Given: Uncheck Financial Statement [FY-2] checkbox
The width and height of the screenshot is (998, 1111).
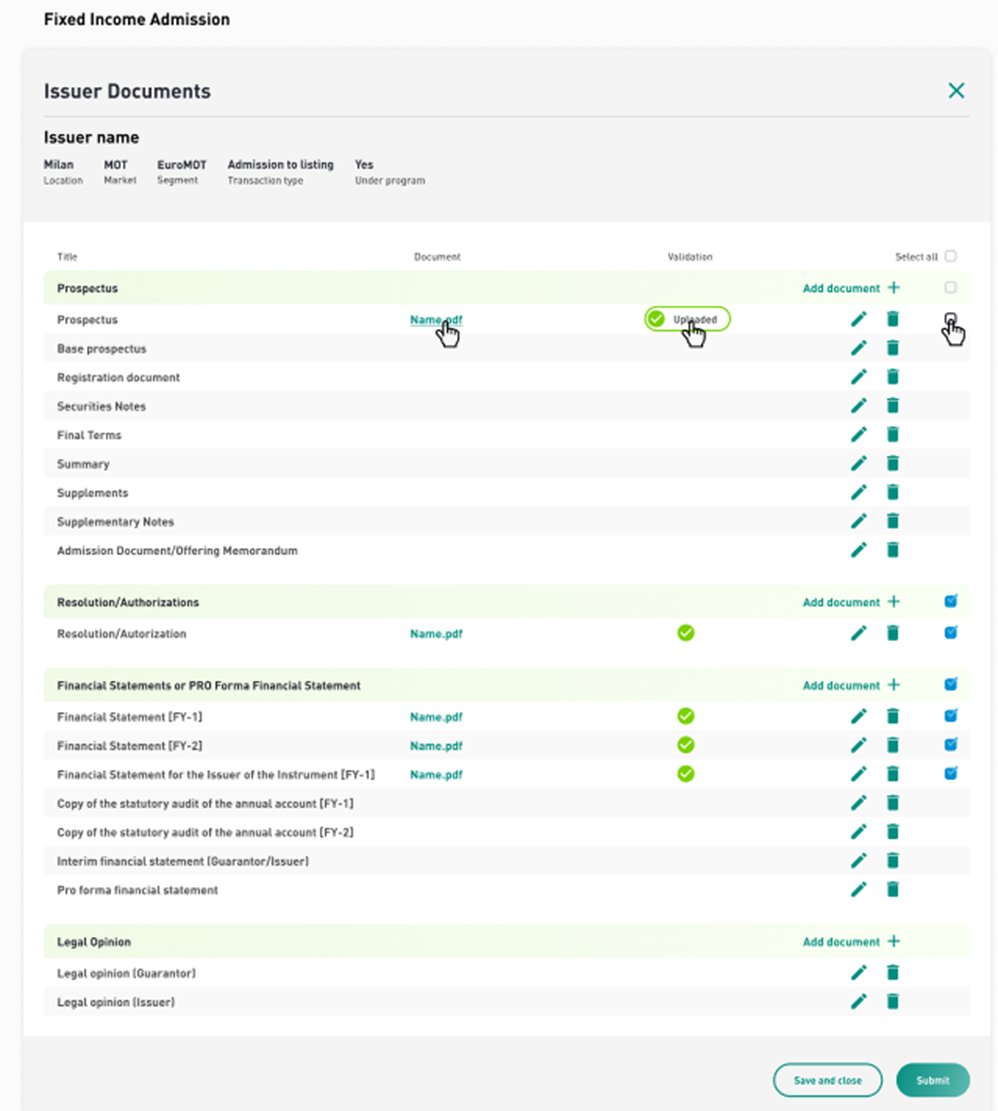Looking at the screenshot, I should 951,745.
